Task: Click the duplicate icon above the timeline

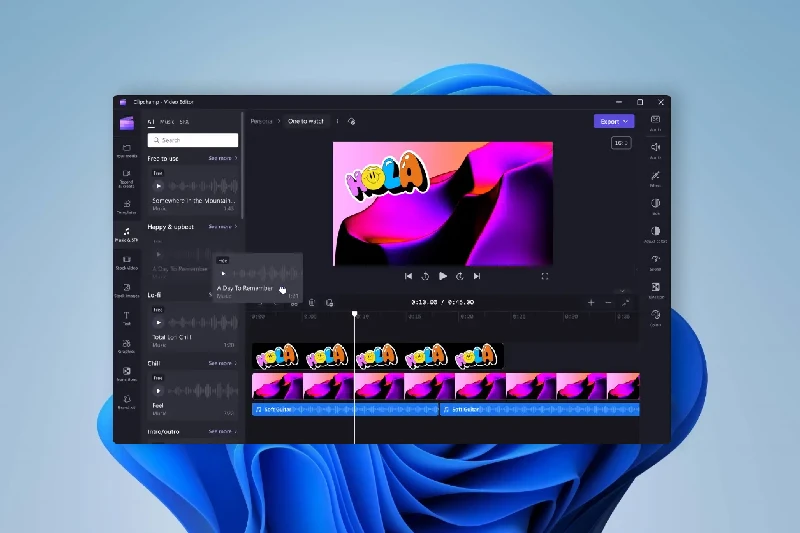Action: pyautogui.click(x=330, y=302)
